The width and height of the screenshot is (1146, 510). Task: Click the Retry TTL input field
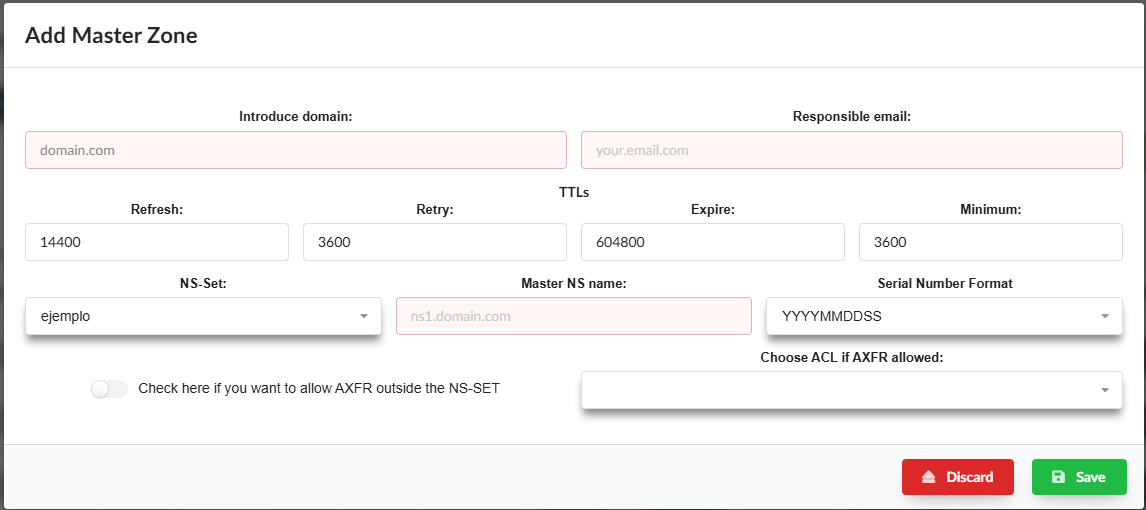click(435, 242)
